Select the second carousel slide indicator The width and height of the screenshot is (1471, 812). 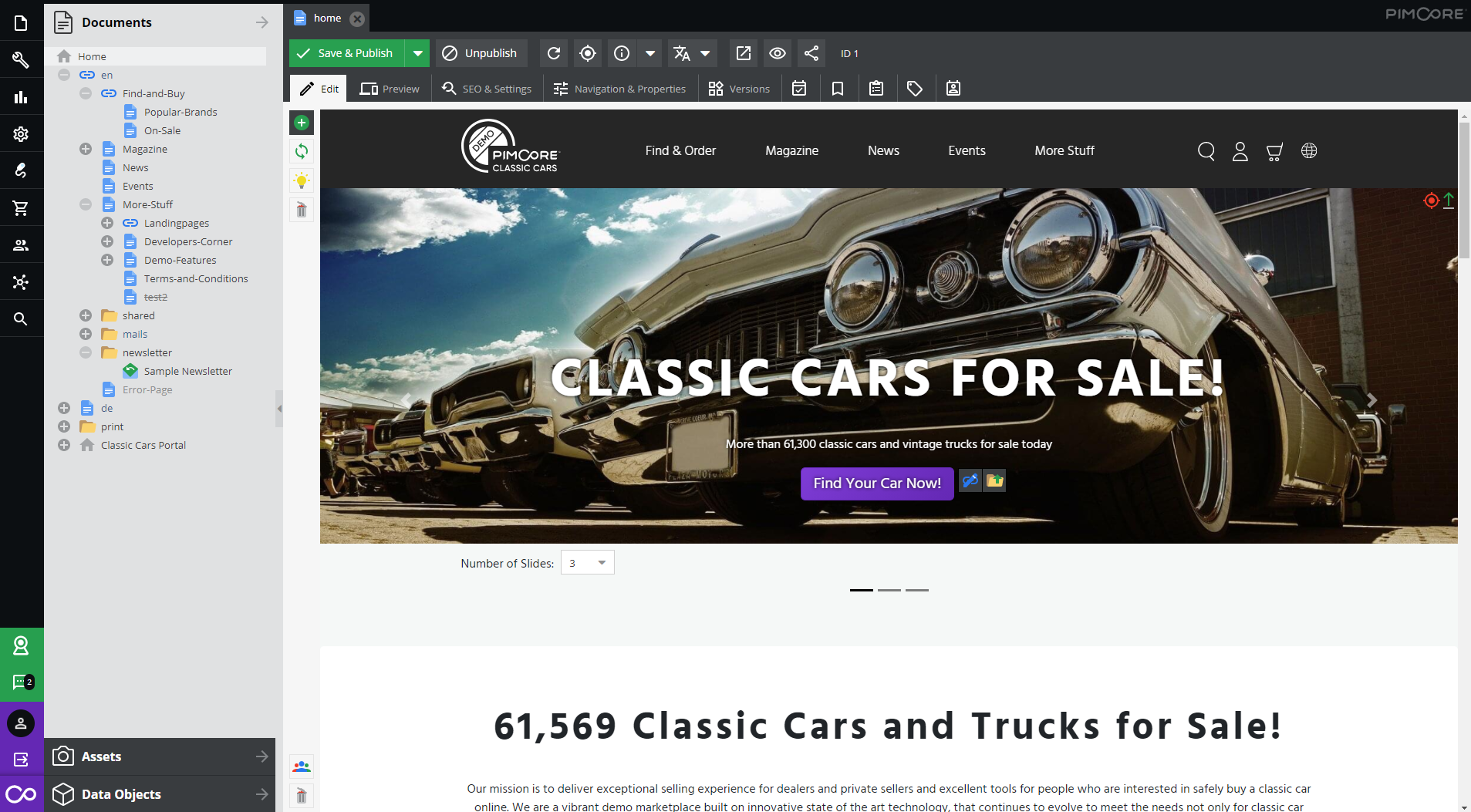889,590
